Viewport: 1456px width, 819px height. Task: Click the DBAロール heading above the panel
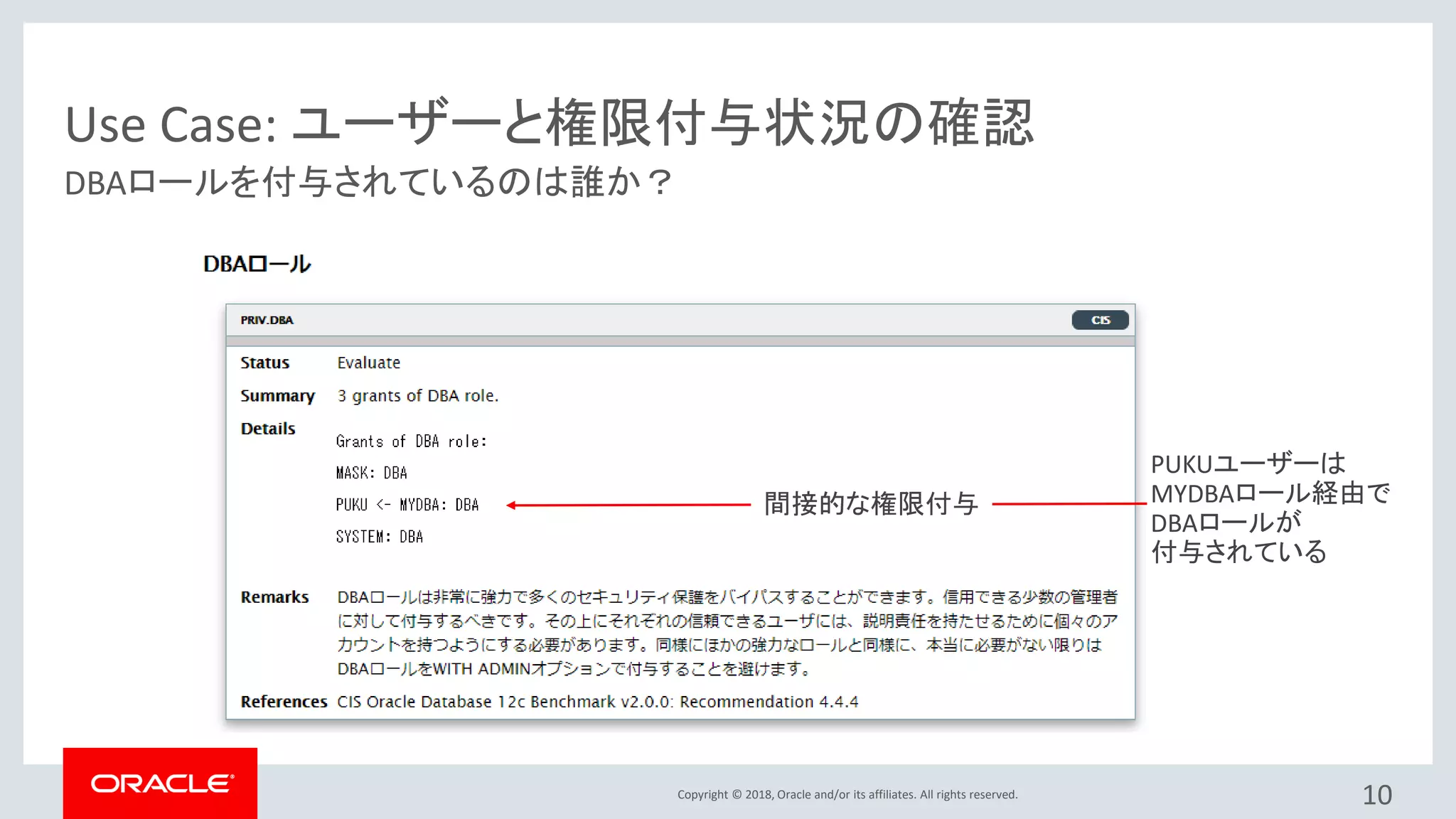(257, 264)
